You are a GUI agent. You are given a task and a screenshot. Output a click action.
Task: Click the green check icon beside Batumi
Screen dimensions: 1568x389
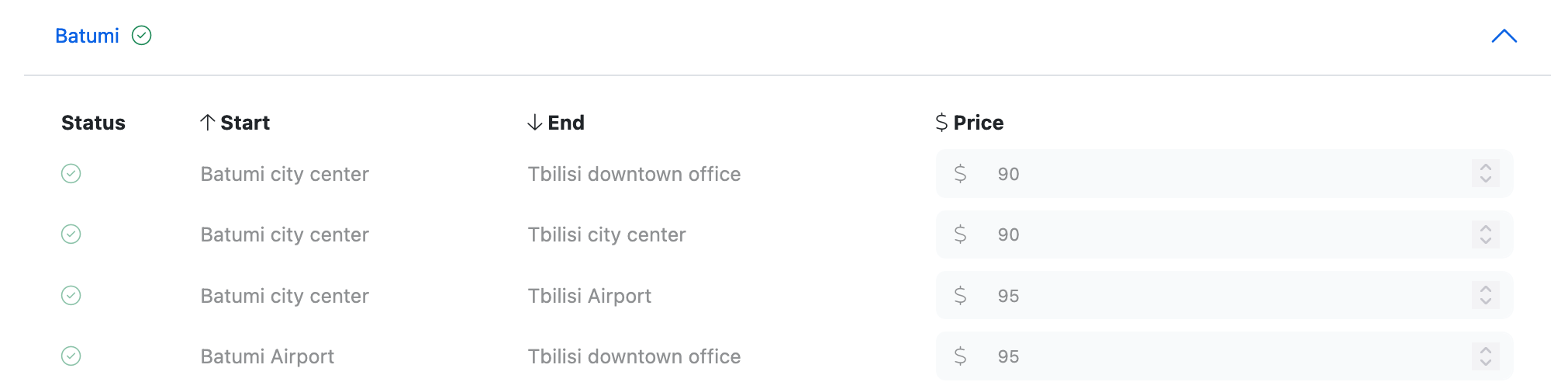click(141, 36)
